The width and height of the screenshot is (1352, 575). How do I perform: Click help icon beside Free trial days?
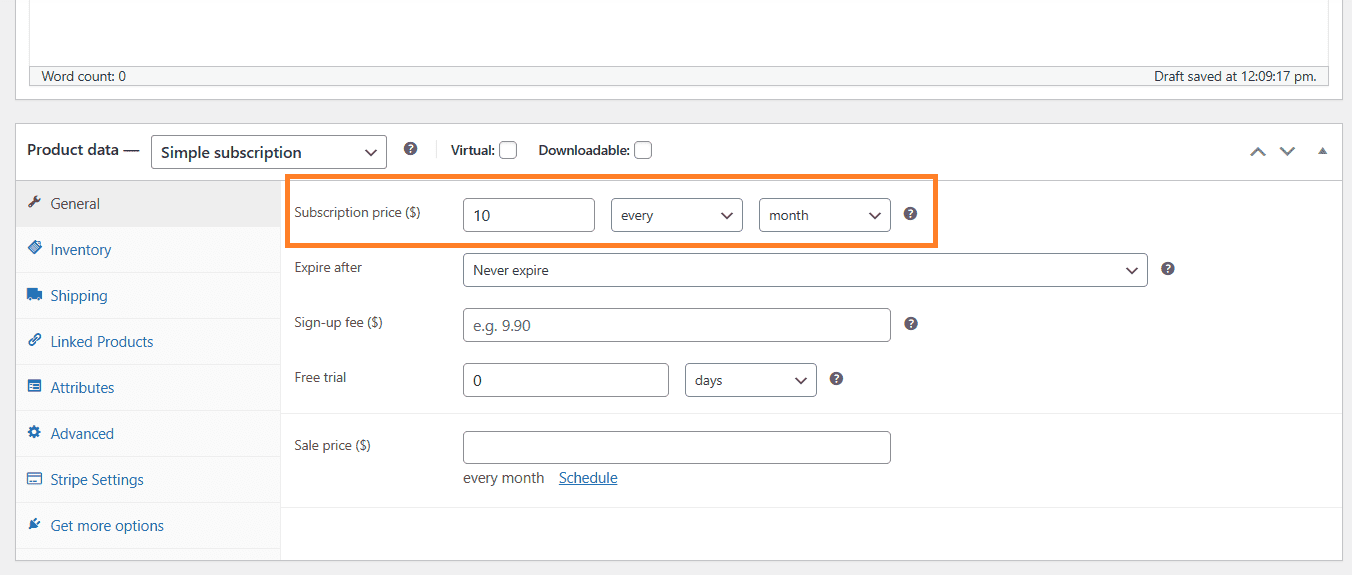[836, 379]
